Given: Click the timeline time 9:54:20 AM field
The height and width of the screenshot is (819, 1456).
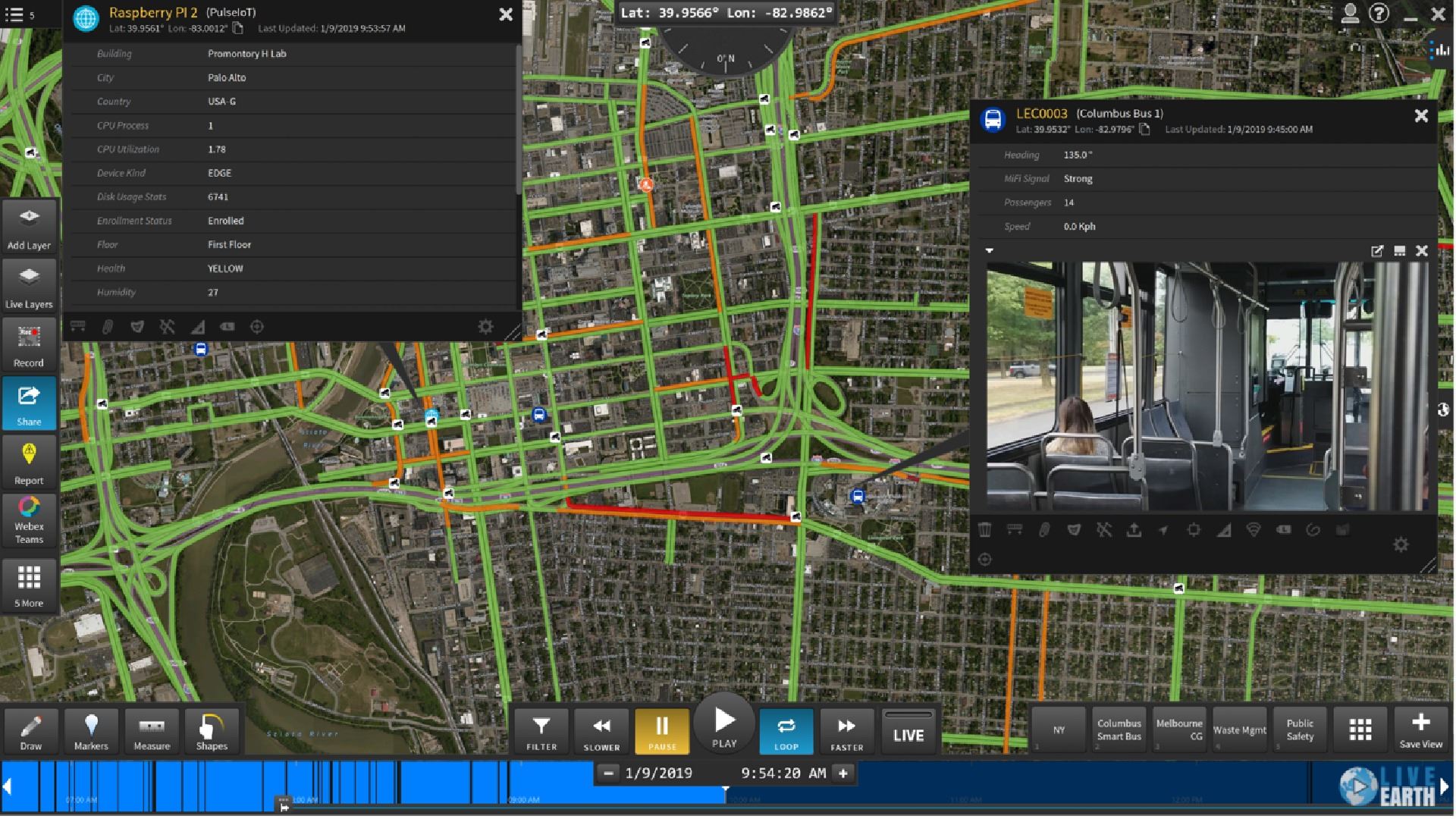Looking at the screenshot, I should (783, 773).
